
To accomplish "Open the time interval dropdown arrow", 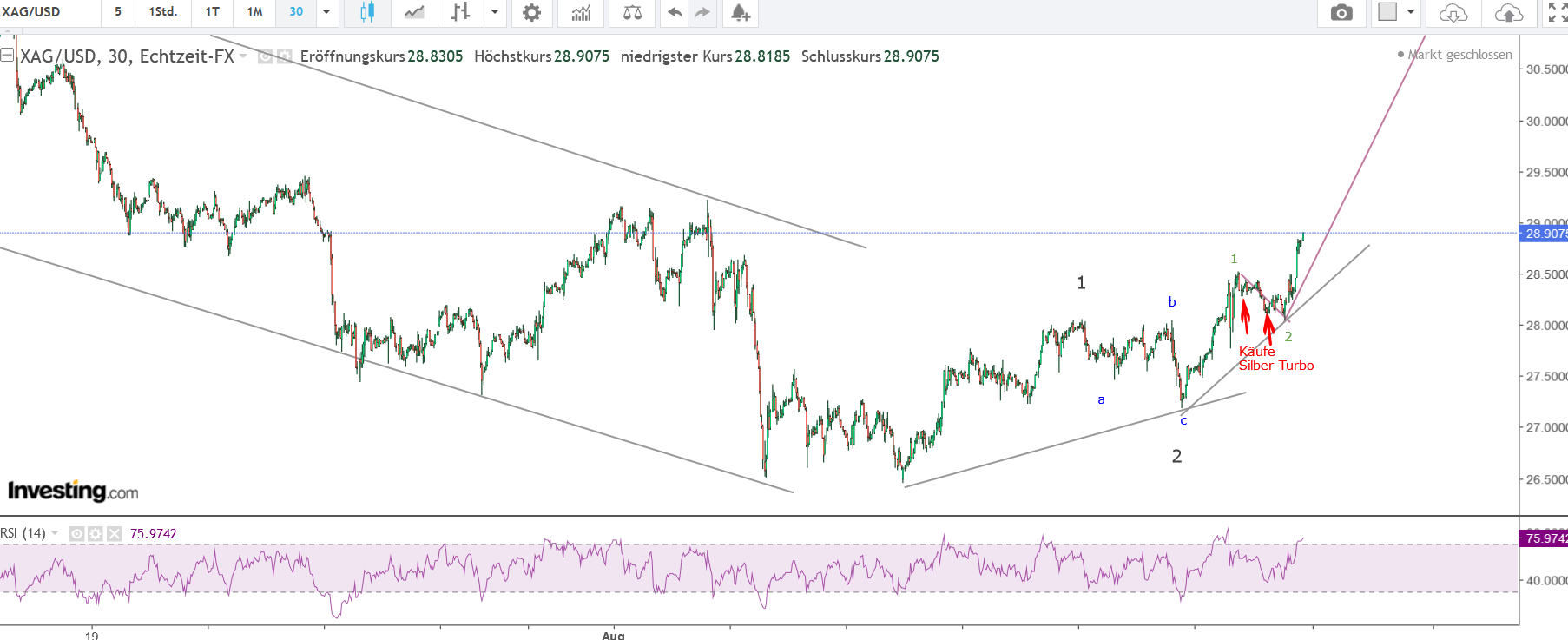I will tap(326, 12).
